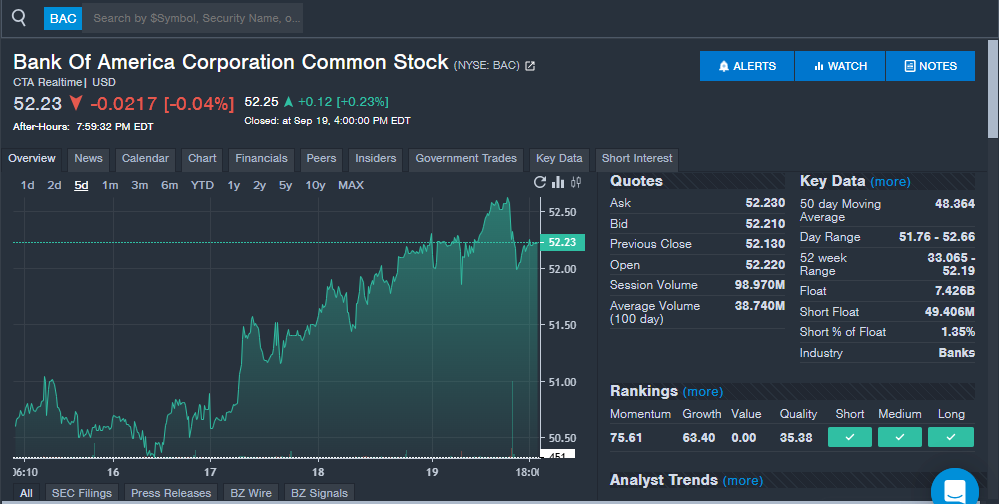Open the Short Interest tab

637,159
